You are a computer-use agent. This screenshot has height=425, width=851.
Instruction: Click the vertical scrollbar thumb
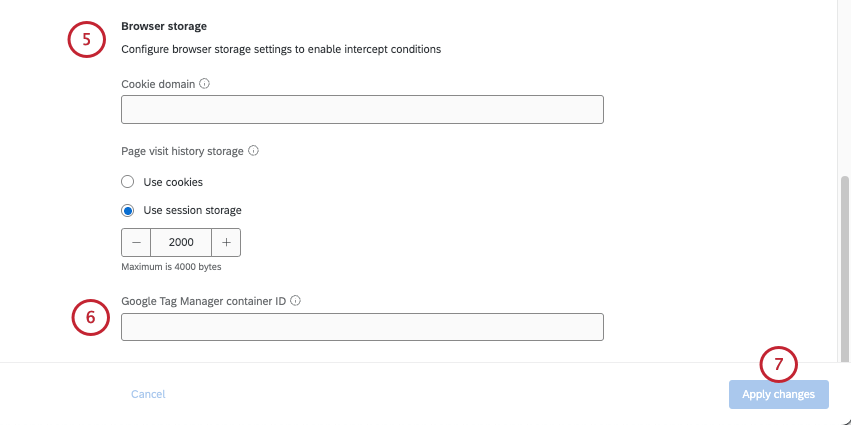click(x=845, y=265)
